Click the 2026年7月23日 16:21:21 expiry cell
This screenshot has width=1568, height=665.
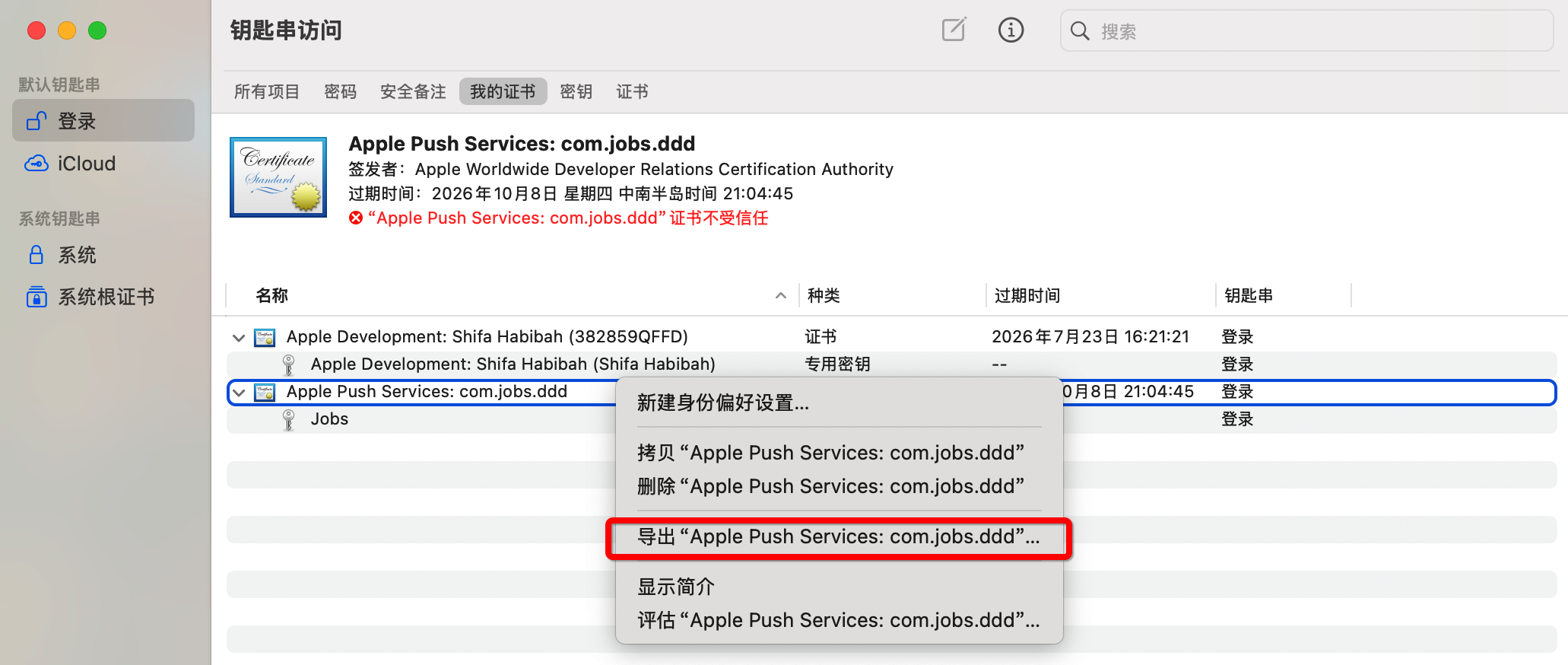[x=1090, y=337]
